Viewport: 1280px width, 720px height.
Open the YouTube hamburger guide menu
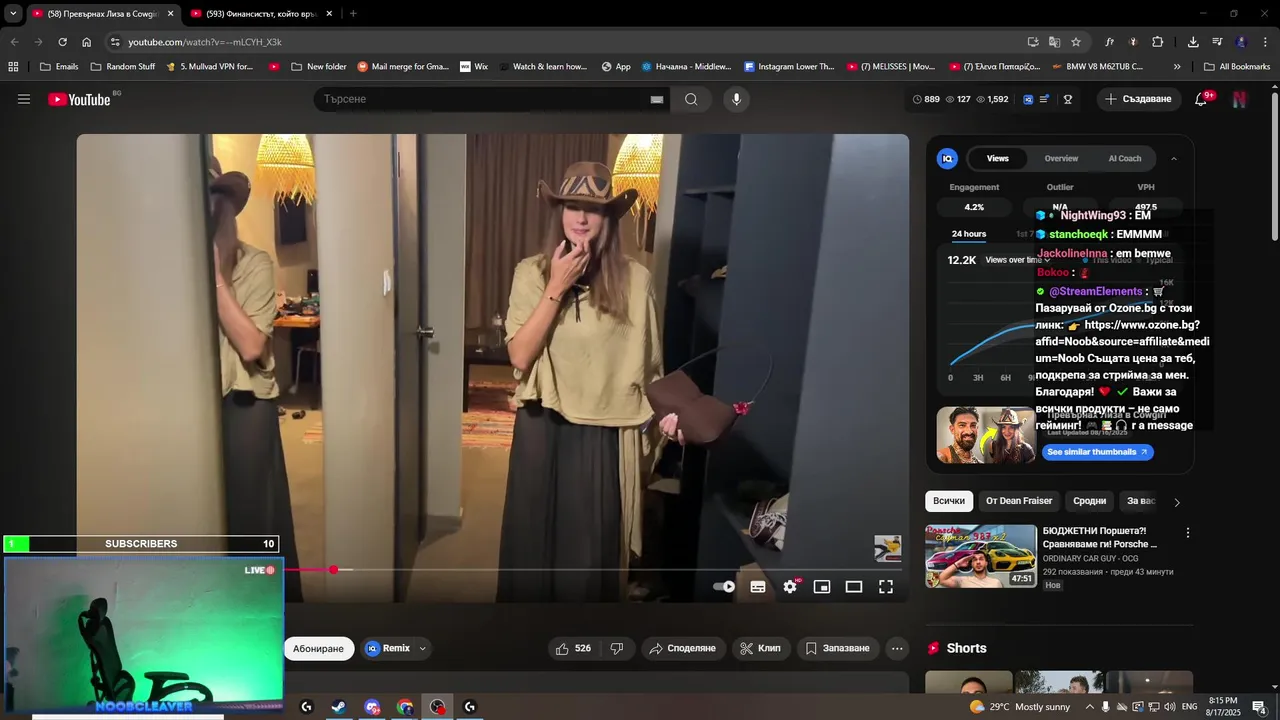pyautogui.click(x=24, y=99)
